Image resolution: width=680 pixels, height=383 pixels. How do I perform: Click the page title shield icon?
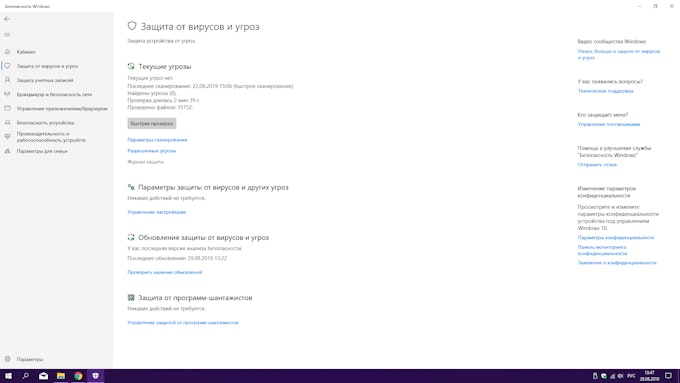[132, 26]
